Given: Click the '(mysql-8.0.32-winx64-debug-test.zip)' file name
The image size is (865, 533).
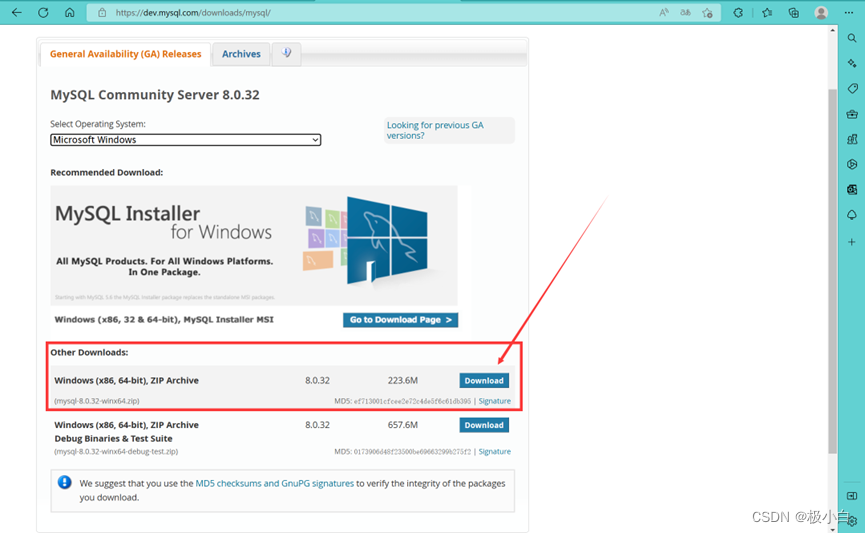Looking at the screenshot, I should pyautogui.click(x=116, y=451).
